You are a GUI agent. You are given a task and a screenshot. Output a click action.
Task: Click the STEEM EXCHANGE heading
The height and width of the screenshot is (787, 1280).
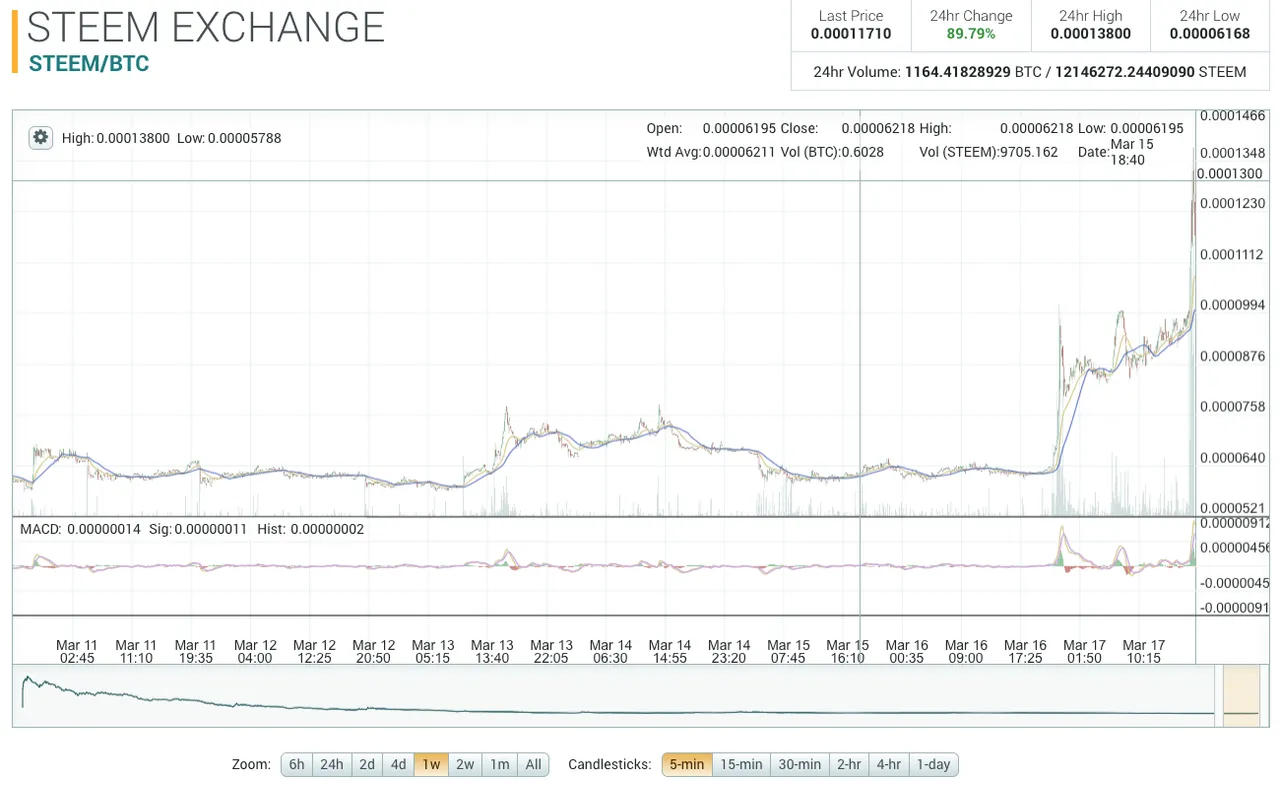click(x=206, y=26)
